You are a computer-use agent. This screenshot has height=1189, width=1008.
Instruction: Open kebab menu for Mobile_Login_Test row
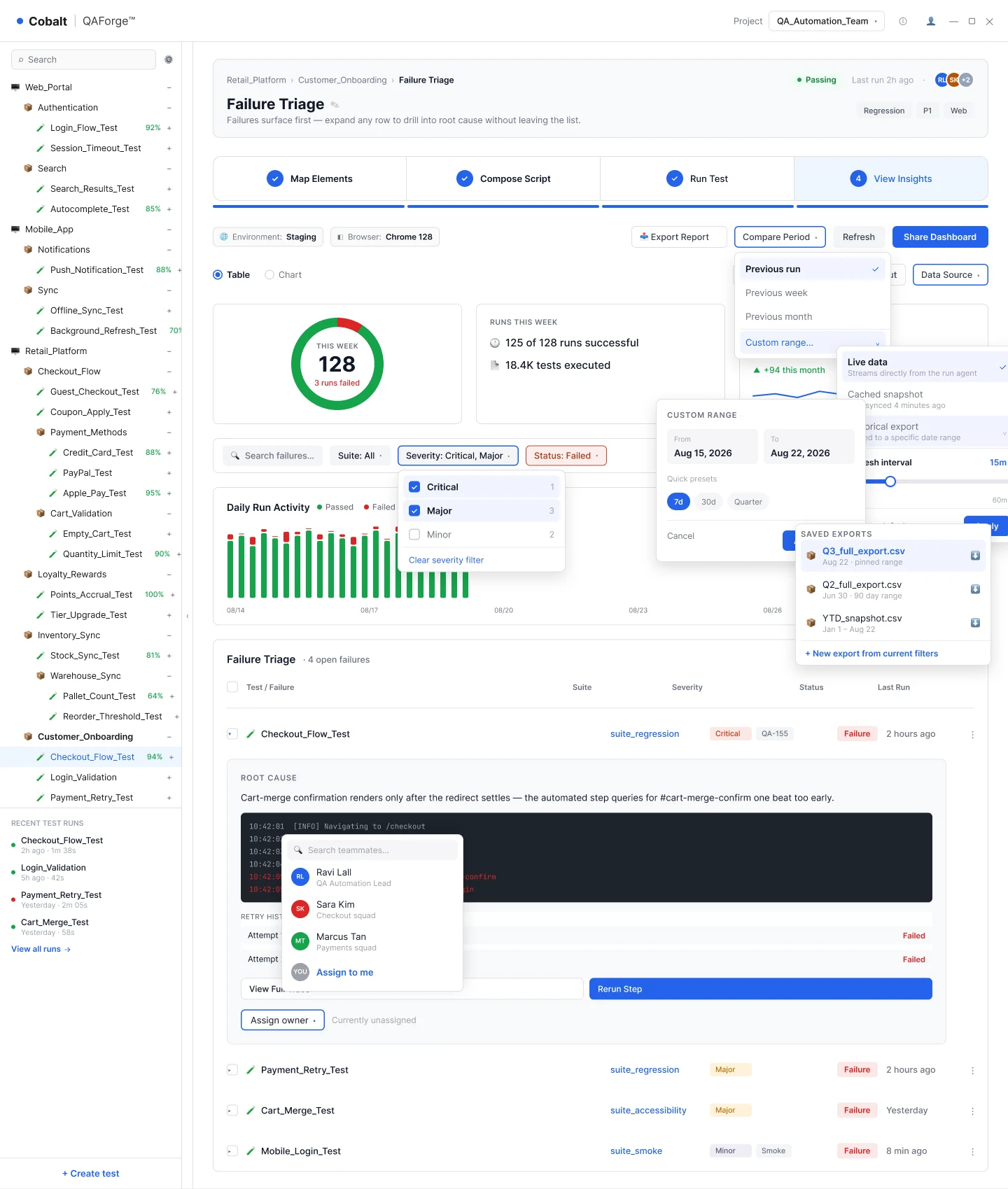[x=973, y=1151]
